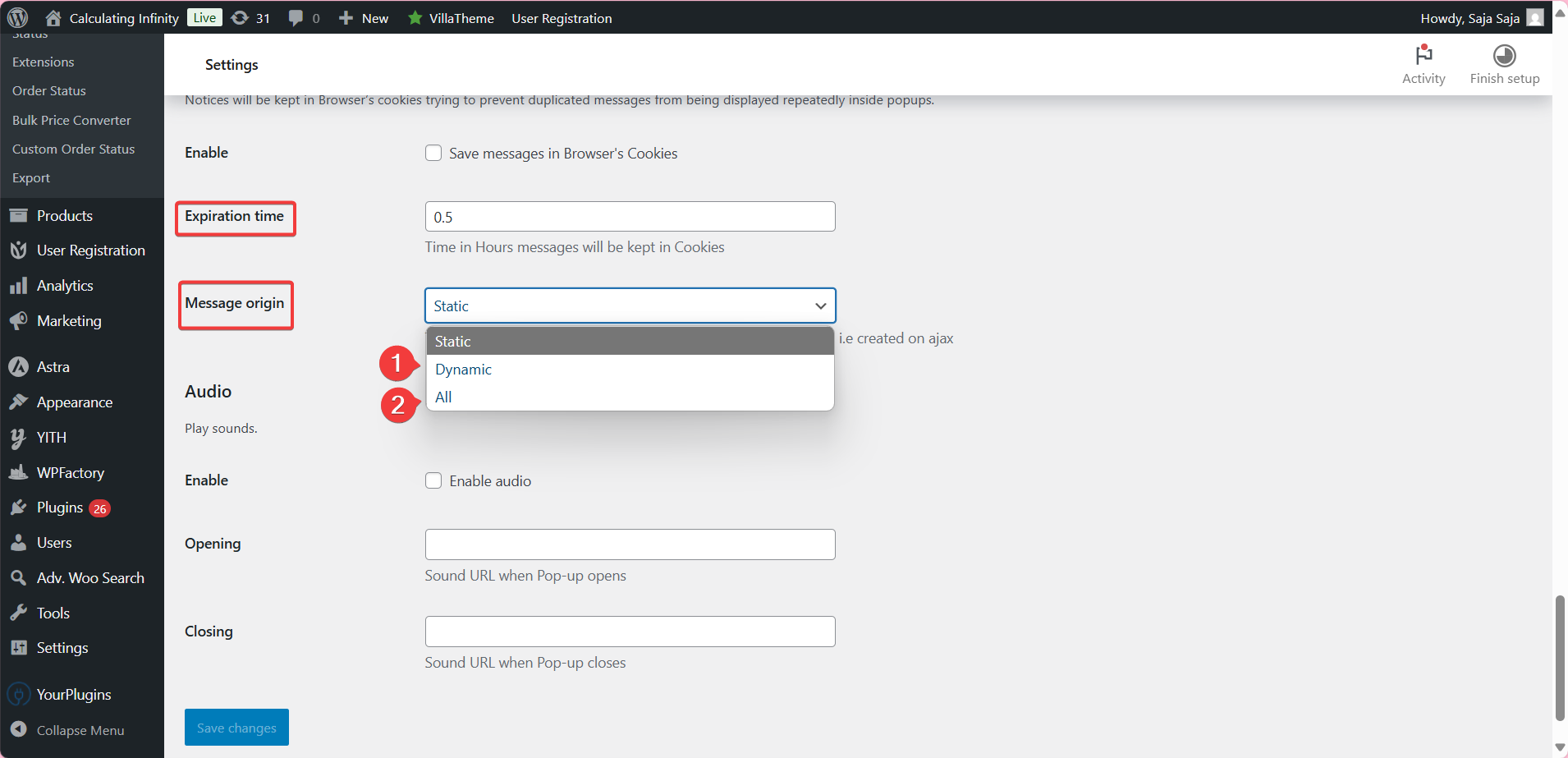Click the WordPress logo icon
The image size is (1568, 758).
point(18,17)
